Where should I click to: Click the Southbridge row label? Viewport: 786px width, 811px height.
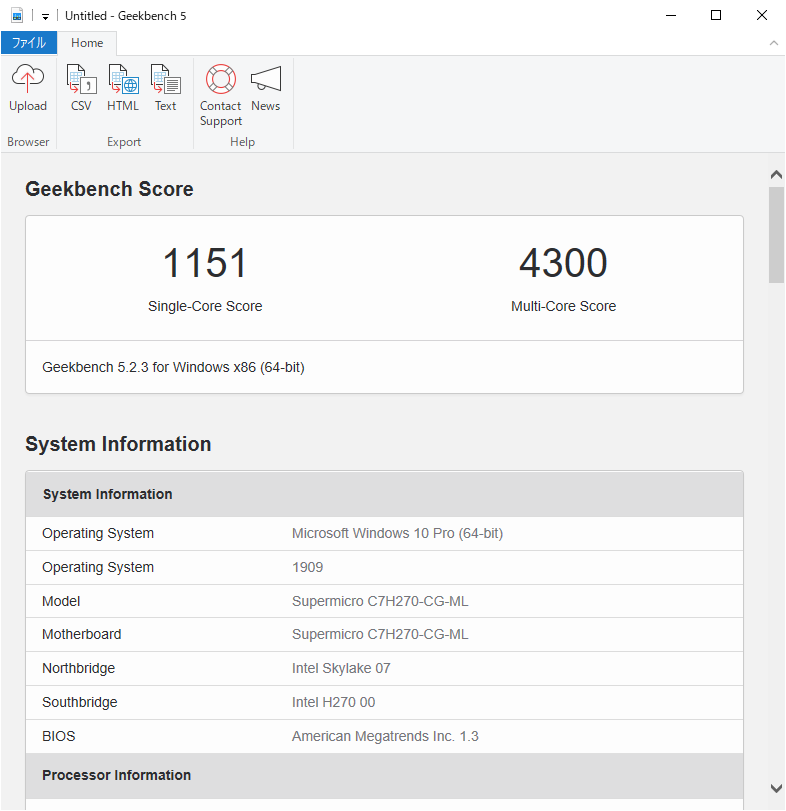80,702
